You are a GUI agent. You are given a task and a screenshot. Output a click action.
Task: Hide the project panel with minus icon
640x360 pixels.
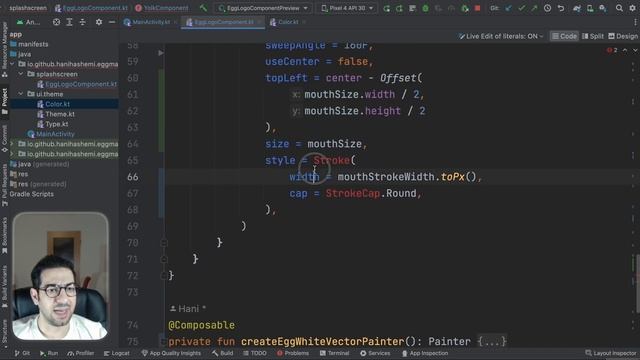click(x=112, y=22)
